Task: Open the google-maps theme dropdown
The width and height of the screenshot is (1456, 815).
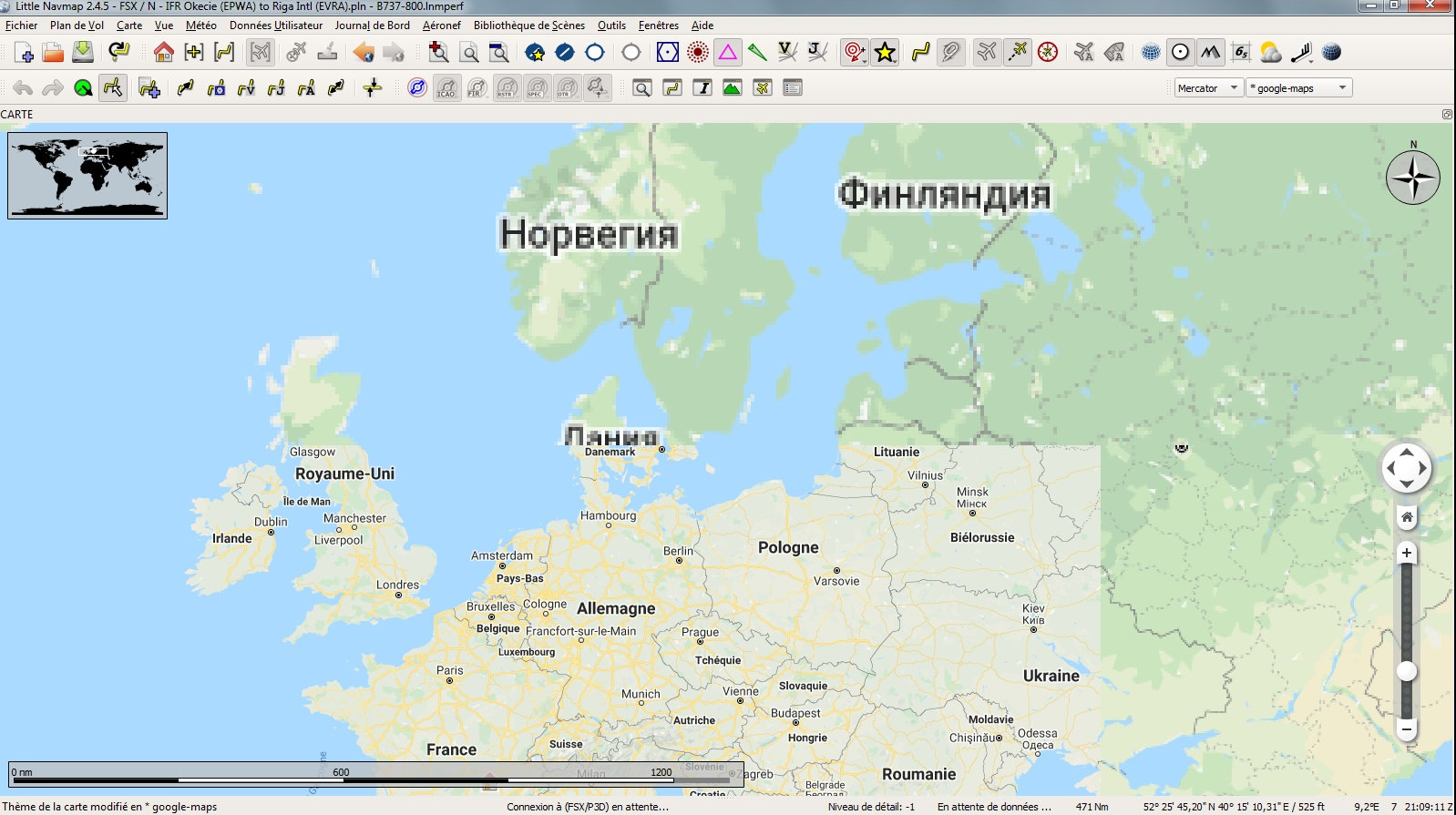Action: 1299,88
